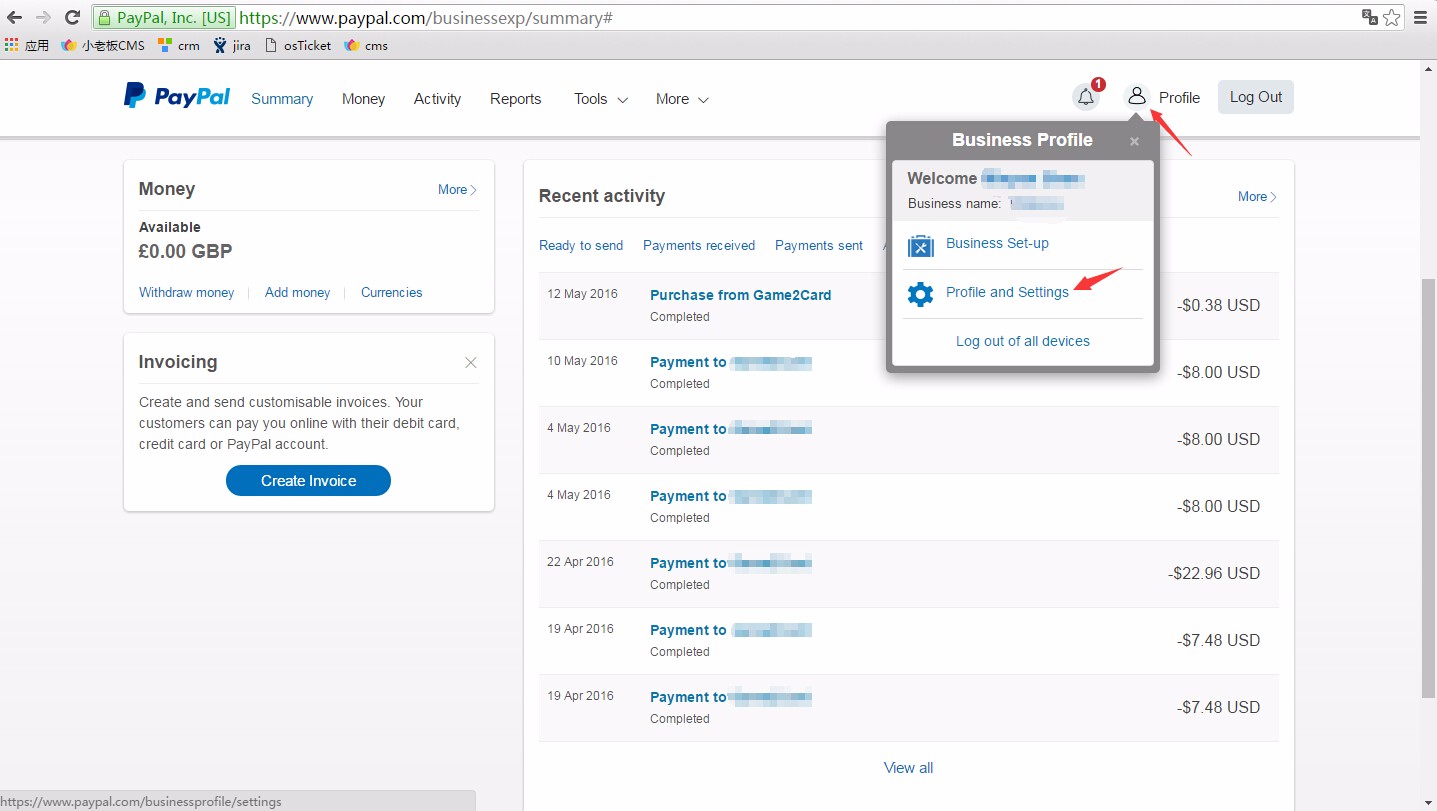Click Add money

click(x=297, y=292)
